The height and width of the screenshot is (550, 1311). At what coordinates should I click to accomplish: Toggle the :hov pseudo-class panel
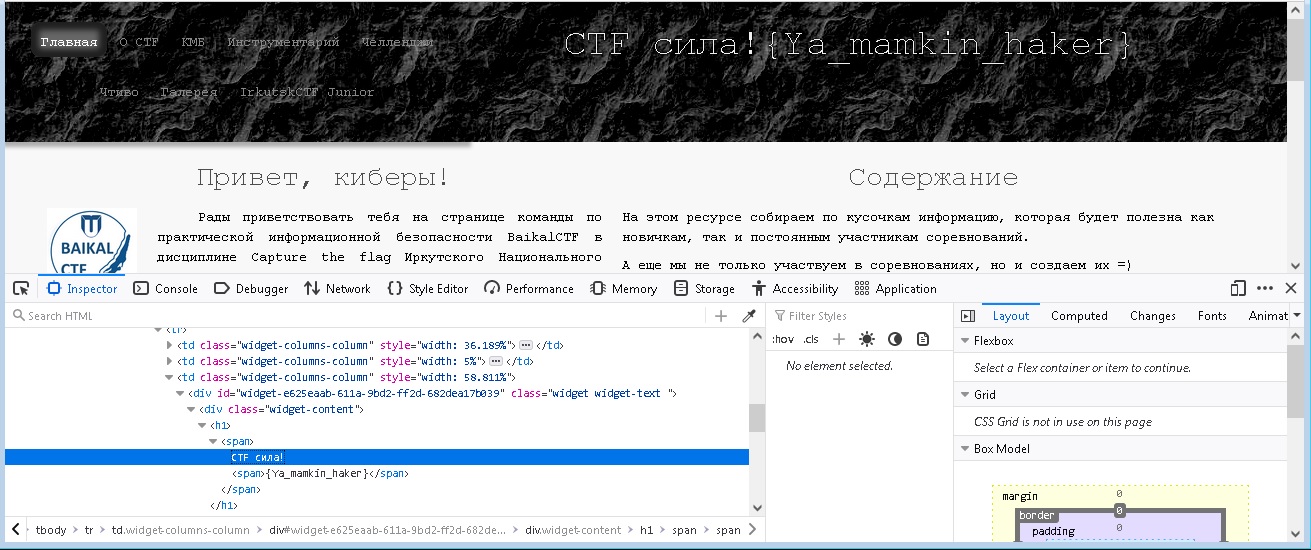coord(783,339)
